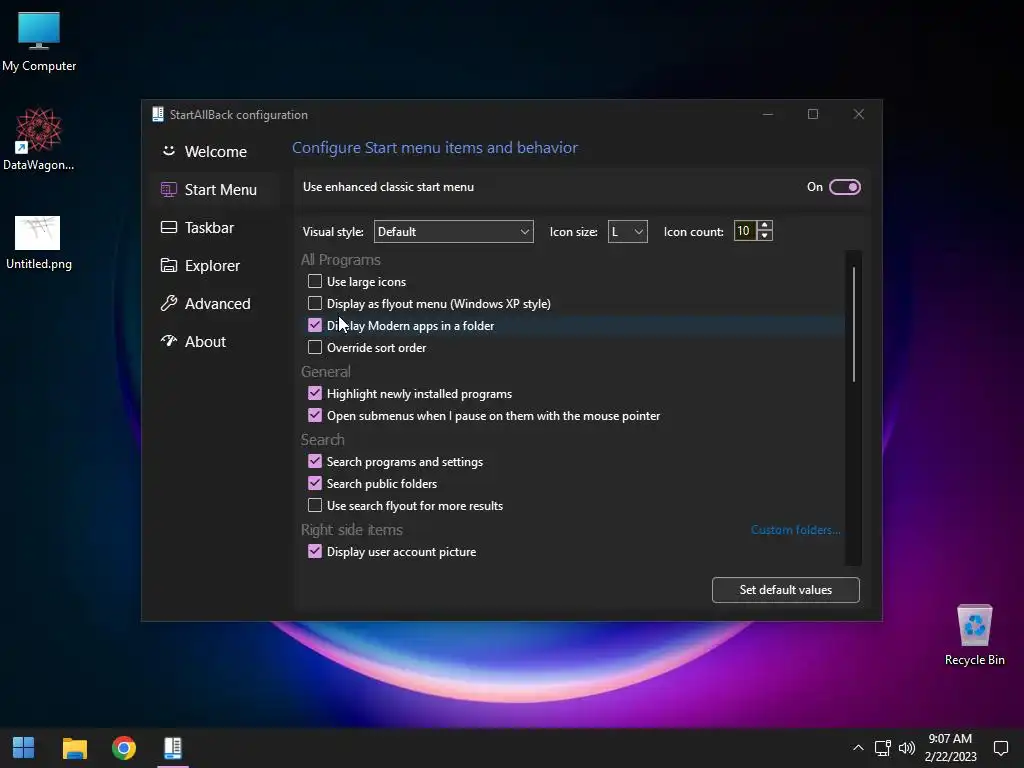Maximize the StartAllBack configuration window

813,114
